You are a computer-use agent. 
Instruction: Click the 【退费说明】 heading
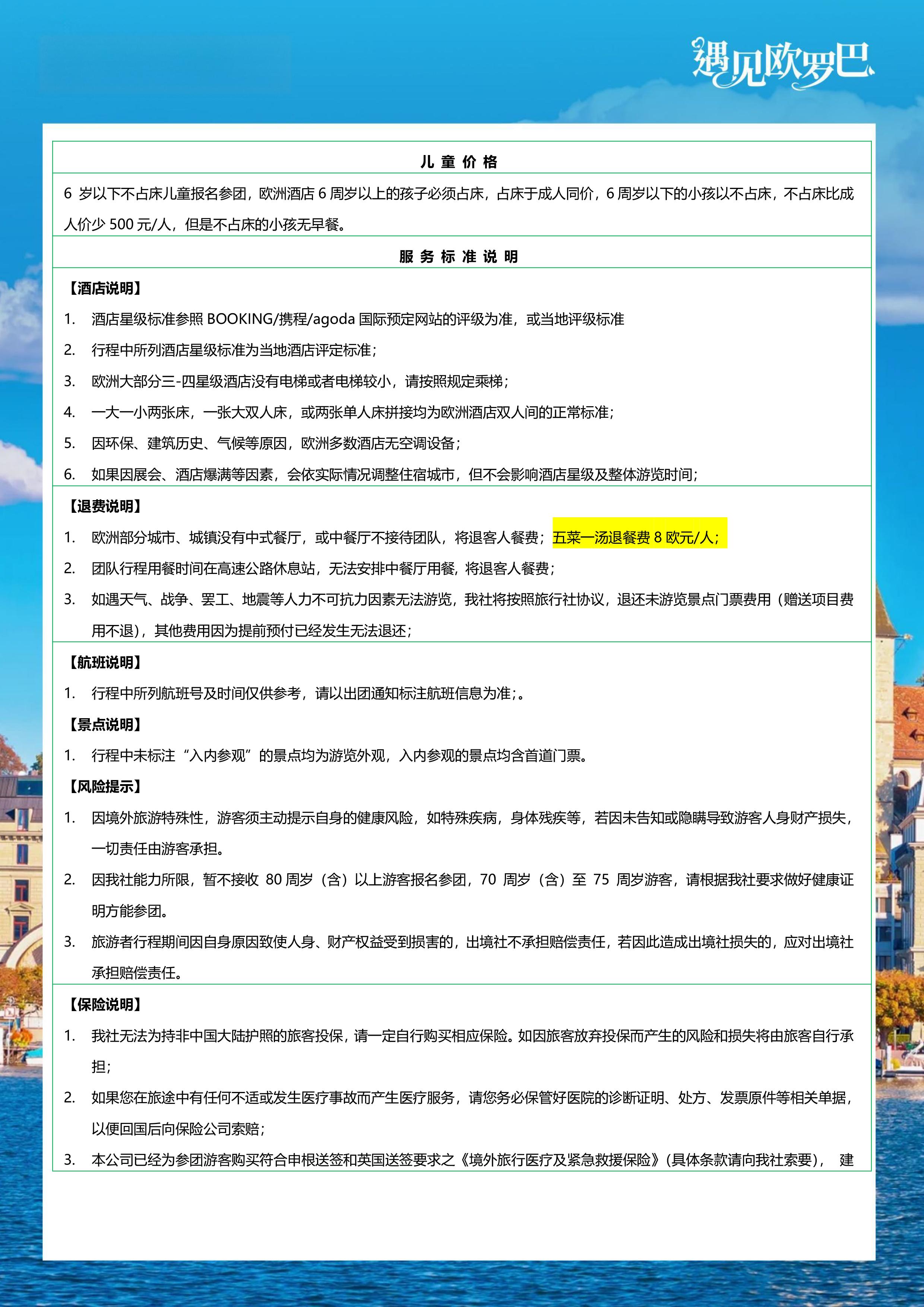[105, 506]
